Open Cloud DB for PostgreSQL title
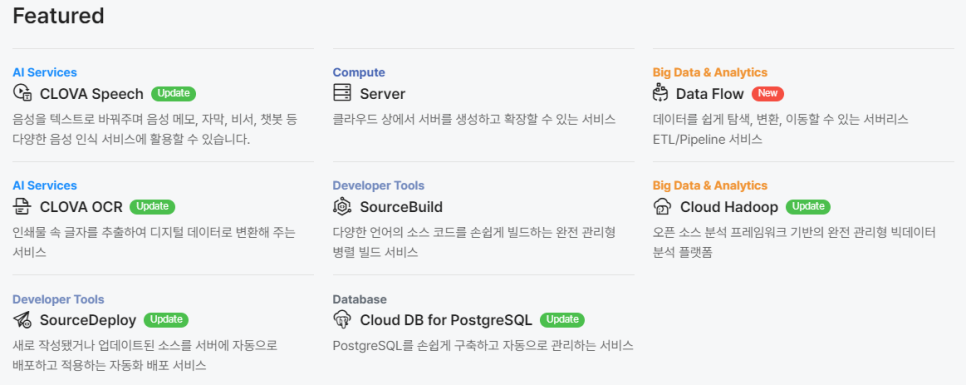Viewport: 966px width, 385px height. [x=446, y=320]
